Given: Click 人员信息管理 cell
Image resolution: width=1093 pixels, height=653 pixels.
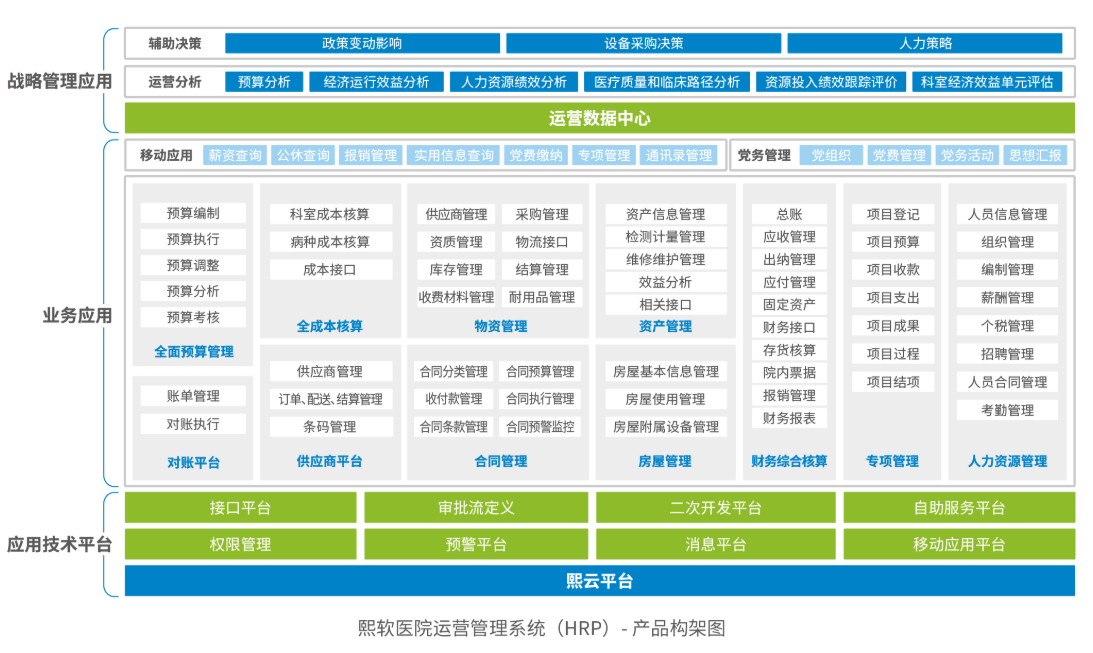Looking at the screenshot, I should pyautogui.click(x=1007, y=214).
